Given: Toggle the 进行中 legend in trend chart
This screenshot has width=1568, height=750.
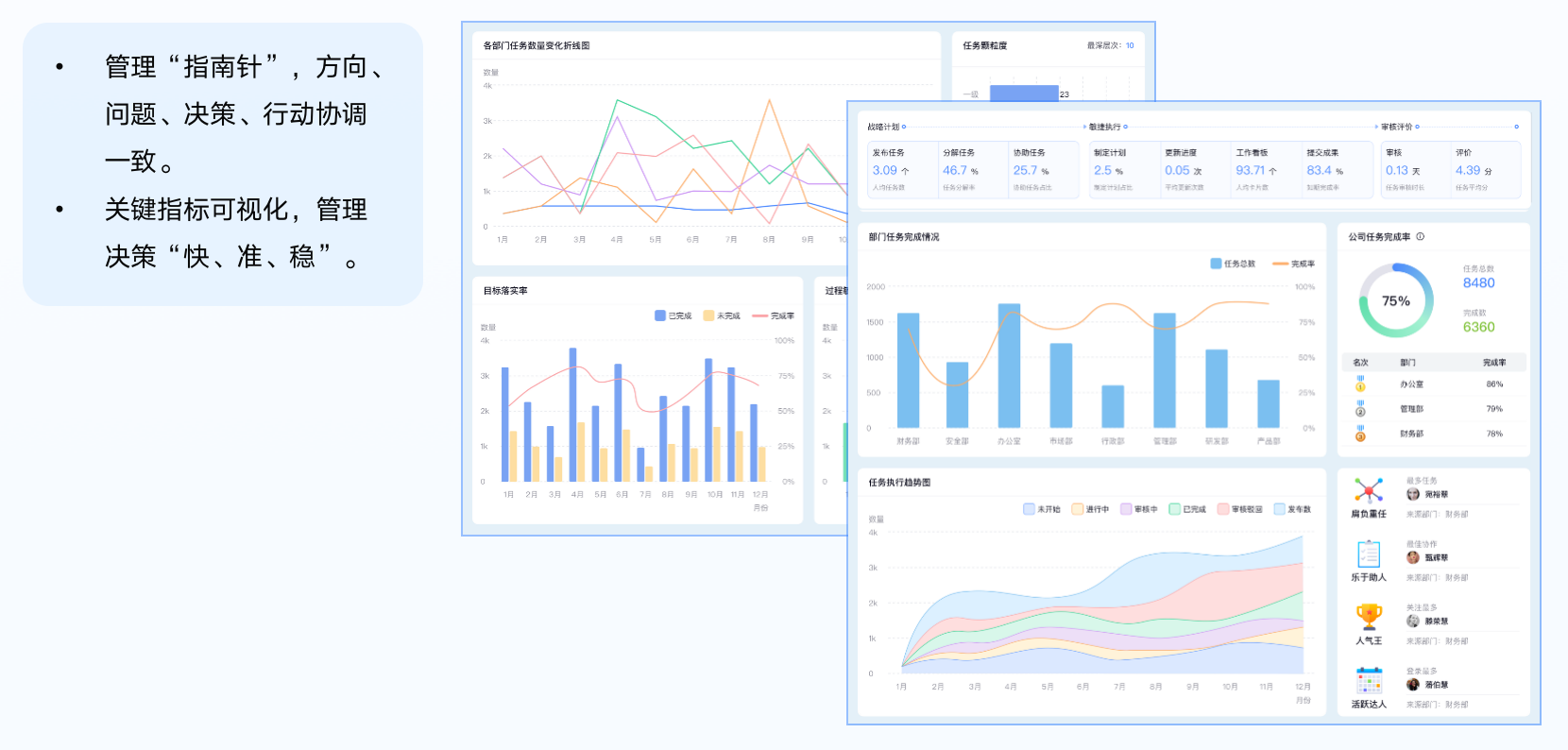Looking at the screenshot, I should (x=1090, y=509).
